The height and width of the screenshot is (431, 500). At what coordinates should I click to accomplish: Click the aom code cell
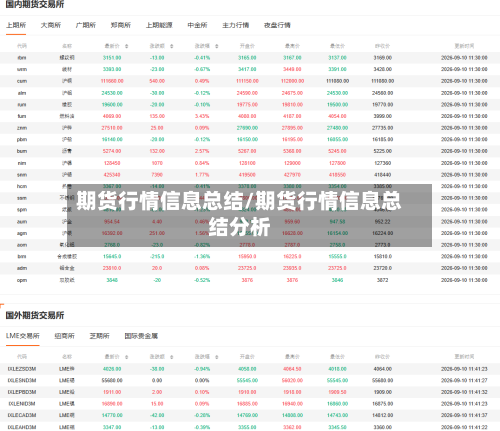[22, 245]
